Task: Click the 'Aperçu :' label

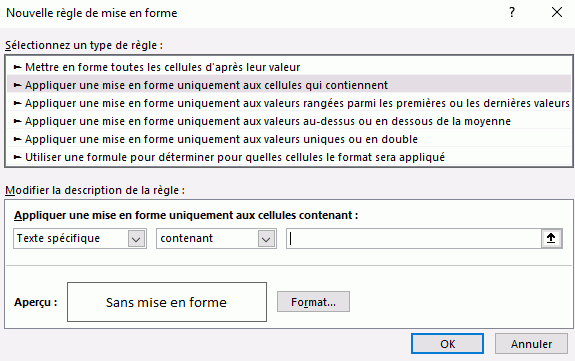Action: pyautogui.click(x=36, y=302)
